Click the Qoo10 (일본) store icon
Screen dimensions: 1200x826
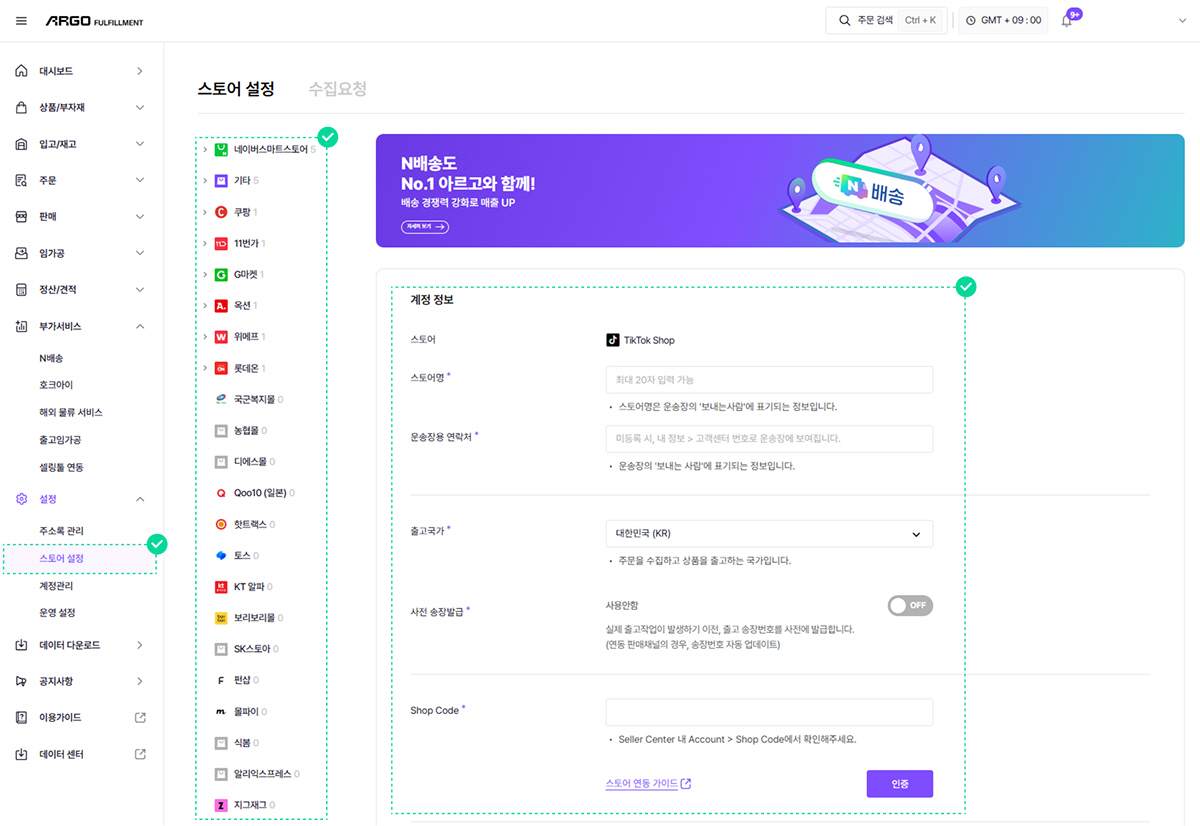point(222,493)
